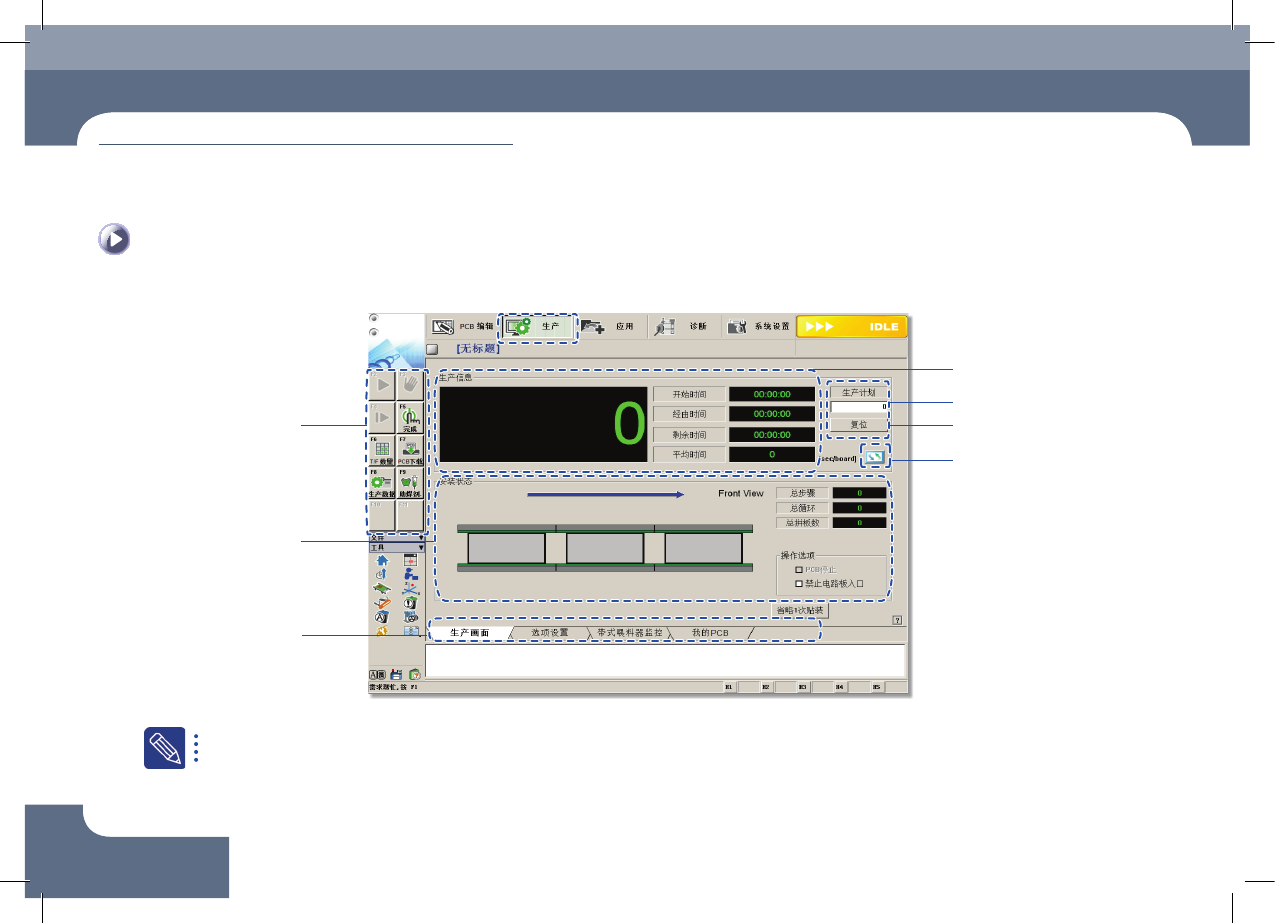Toggle the sec/board unit switch icon
Image resolution: width=1275 pixels, height=923 pixels.
pos(875,457)
